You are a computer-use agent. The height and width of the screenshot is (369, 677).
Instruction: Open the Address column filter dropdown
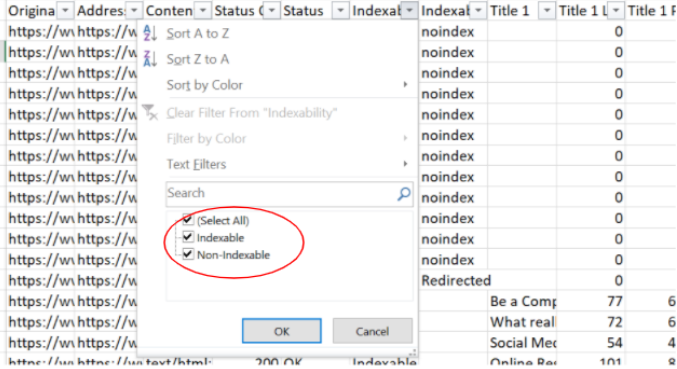tap(134, 10)
